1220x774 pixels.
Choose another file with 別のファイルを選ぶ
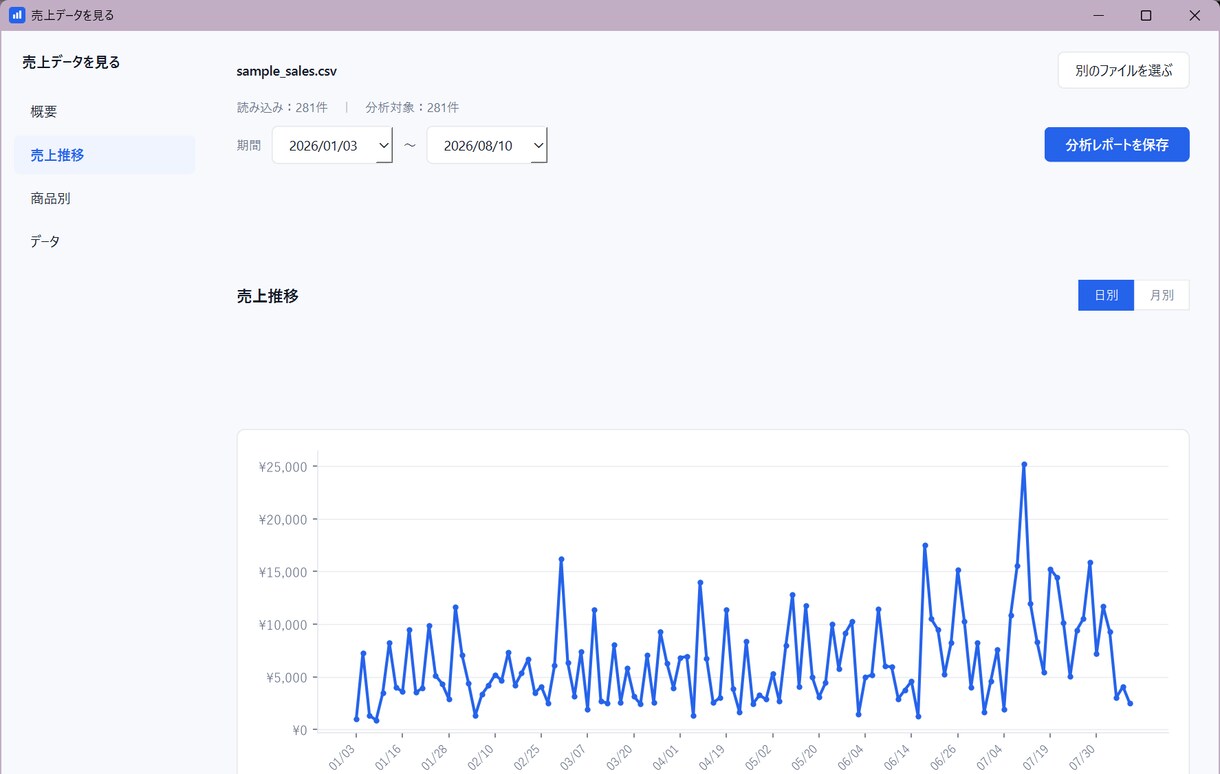coord(1123,70)
